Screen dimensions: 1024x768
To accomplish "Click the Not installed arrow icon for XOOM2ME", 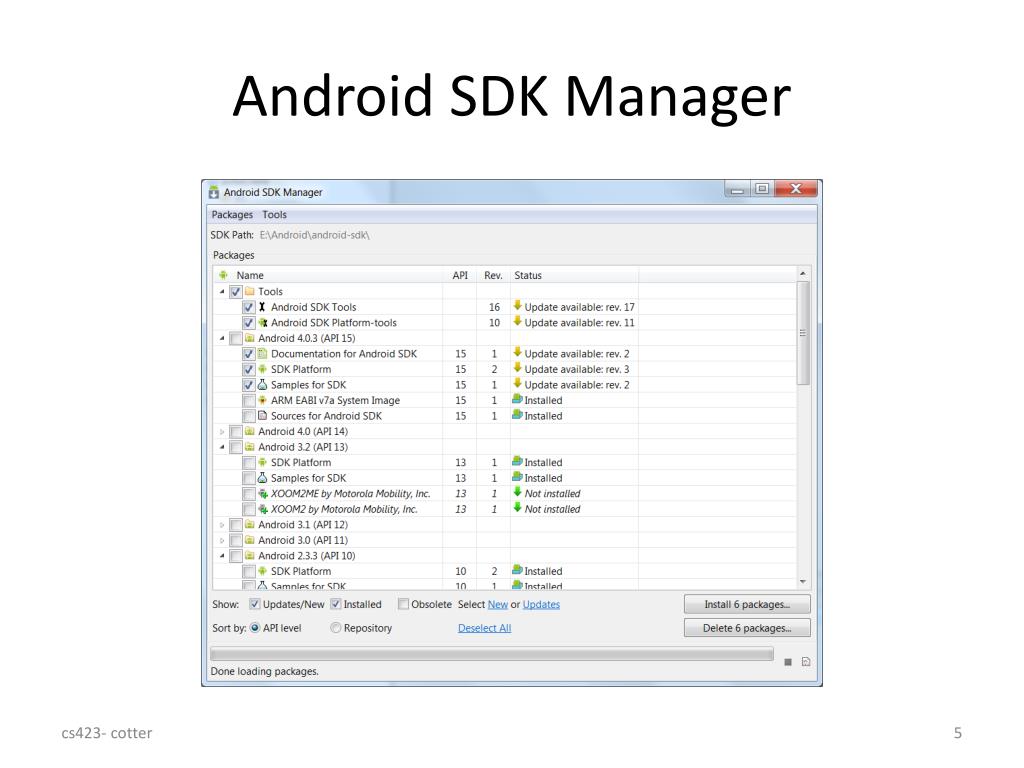I will (518, 492).
